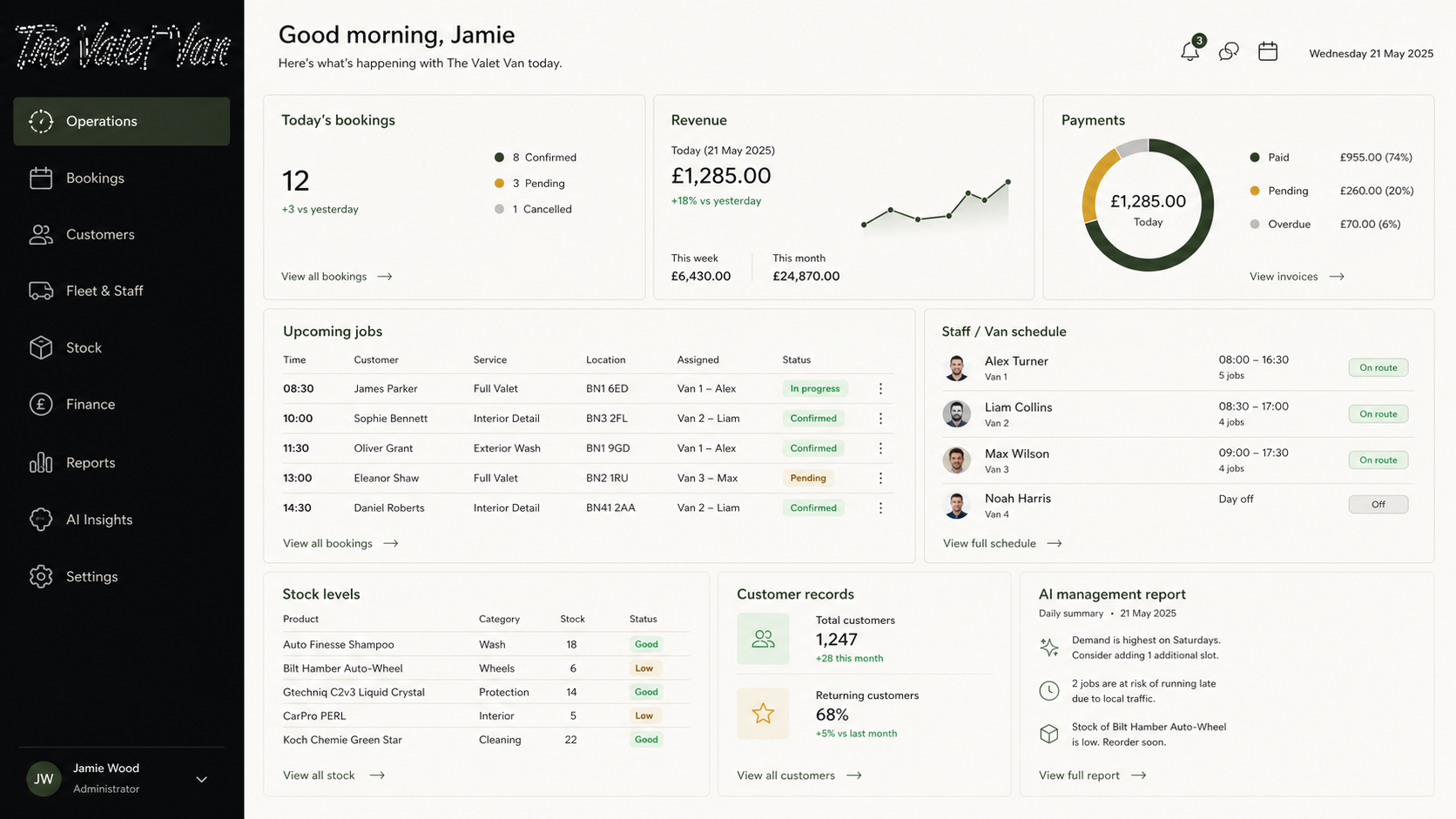1456x819 pixels.
Task: Click the Paid dark green legend dot
Action: point(1255,158)
